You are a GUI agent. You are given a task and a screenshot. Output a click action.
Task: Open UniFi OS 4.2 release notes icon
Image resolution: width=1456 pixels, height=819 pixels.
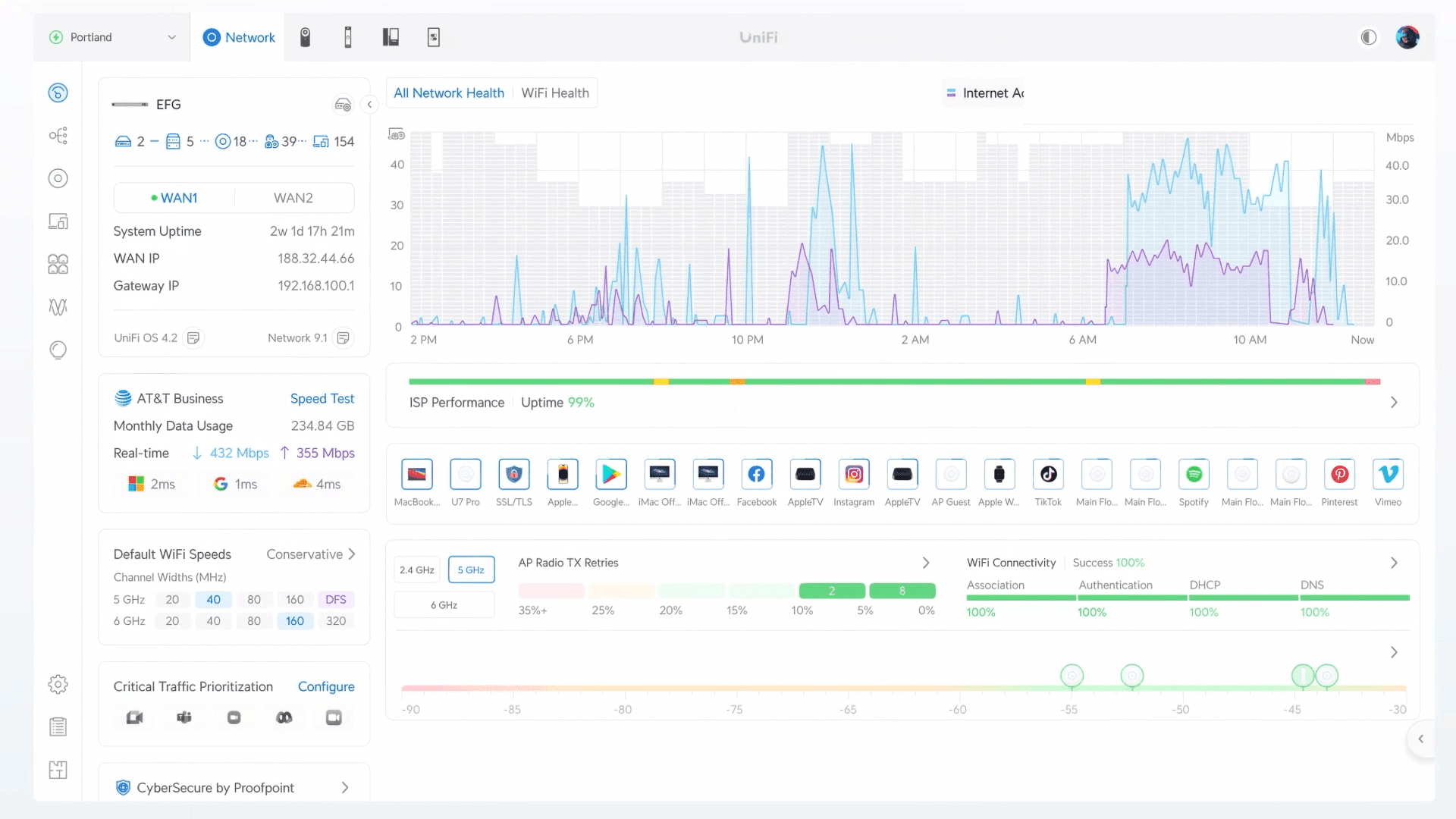click(193, 338)
